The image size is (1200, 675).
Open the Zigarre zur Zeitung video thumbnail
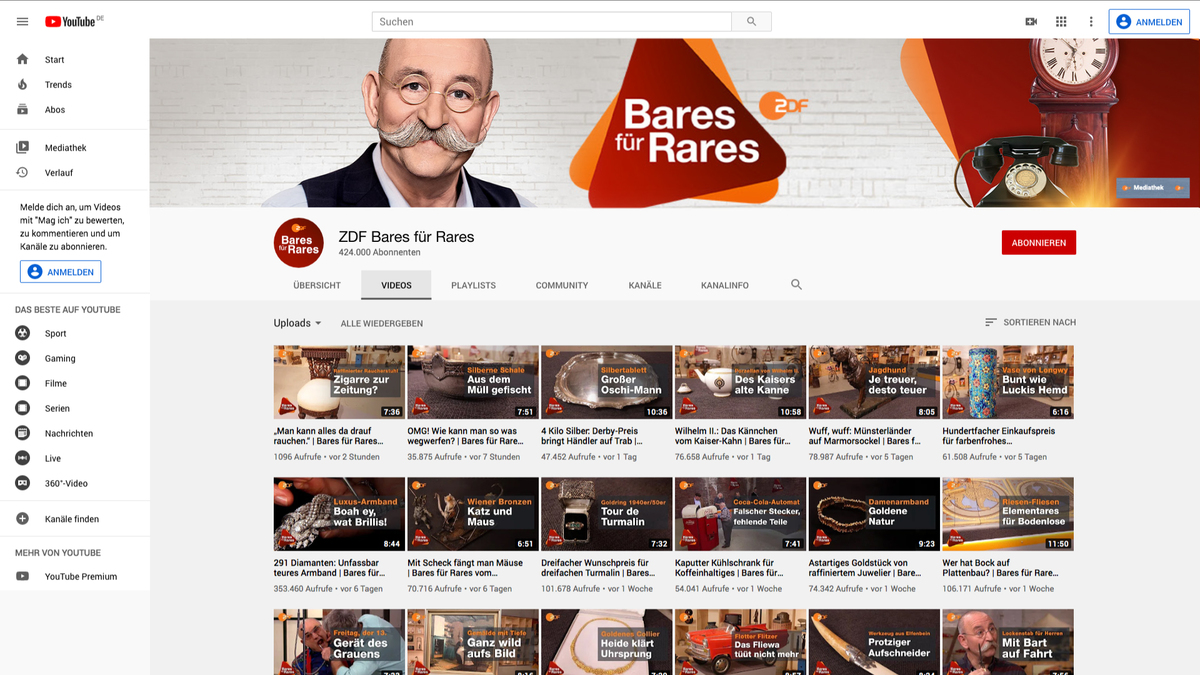339,382
